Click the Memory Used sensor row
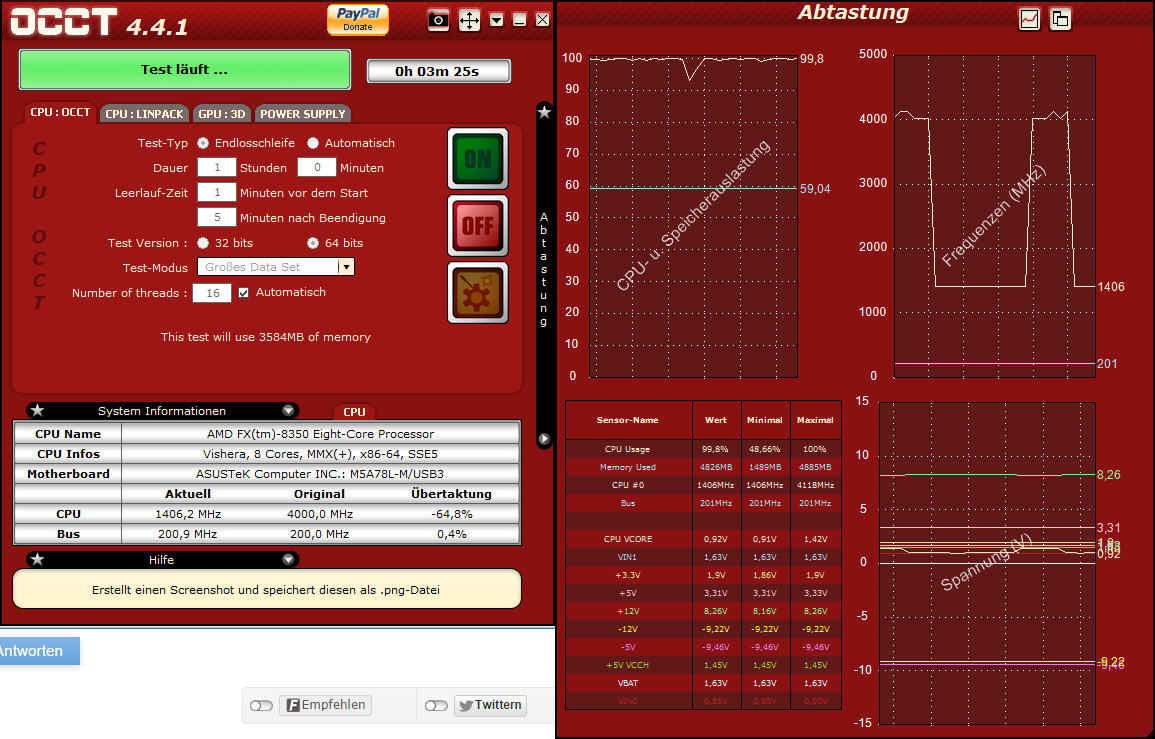The width and height of the screenshot is (1155, 739). (703, 467)
